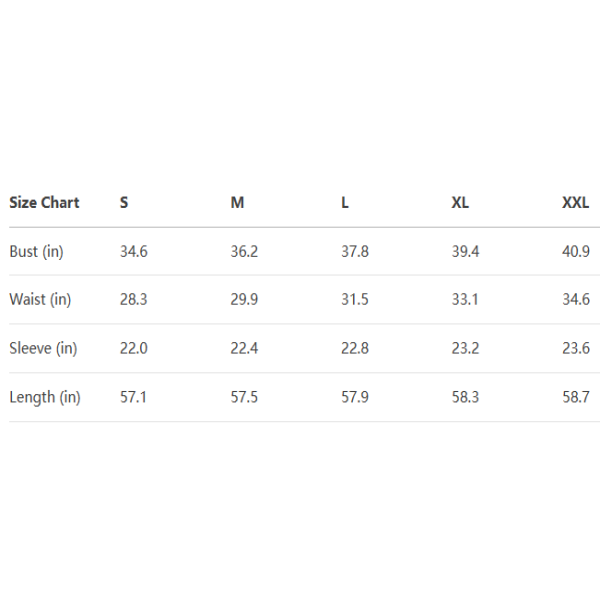Click waist value 28.3 for size S
Viewport: 600px width, 600px height.
(x=133, y=300)
